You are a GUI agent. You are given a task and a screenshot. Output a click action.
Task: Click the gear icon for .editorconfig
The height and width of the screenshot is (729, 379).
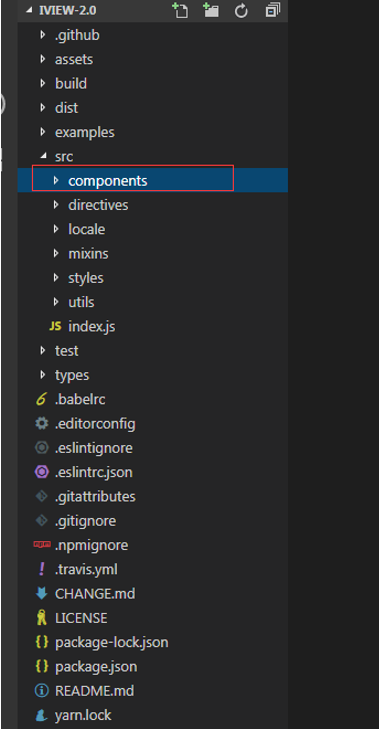pyautogui.click(x=41, y=424)
